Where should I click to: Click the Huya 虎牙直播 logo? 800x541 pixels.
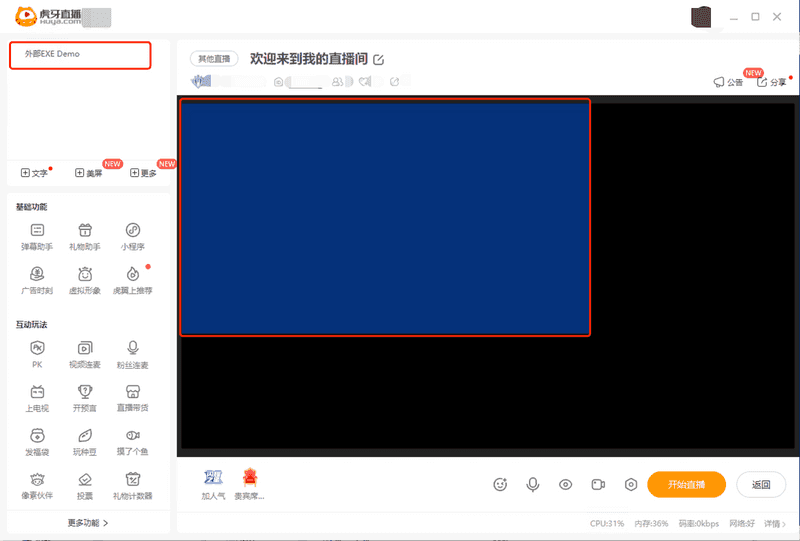tap(48, 16)
